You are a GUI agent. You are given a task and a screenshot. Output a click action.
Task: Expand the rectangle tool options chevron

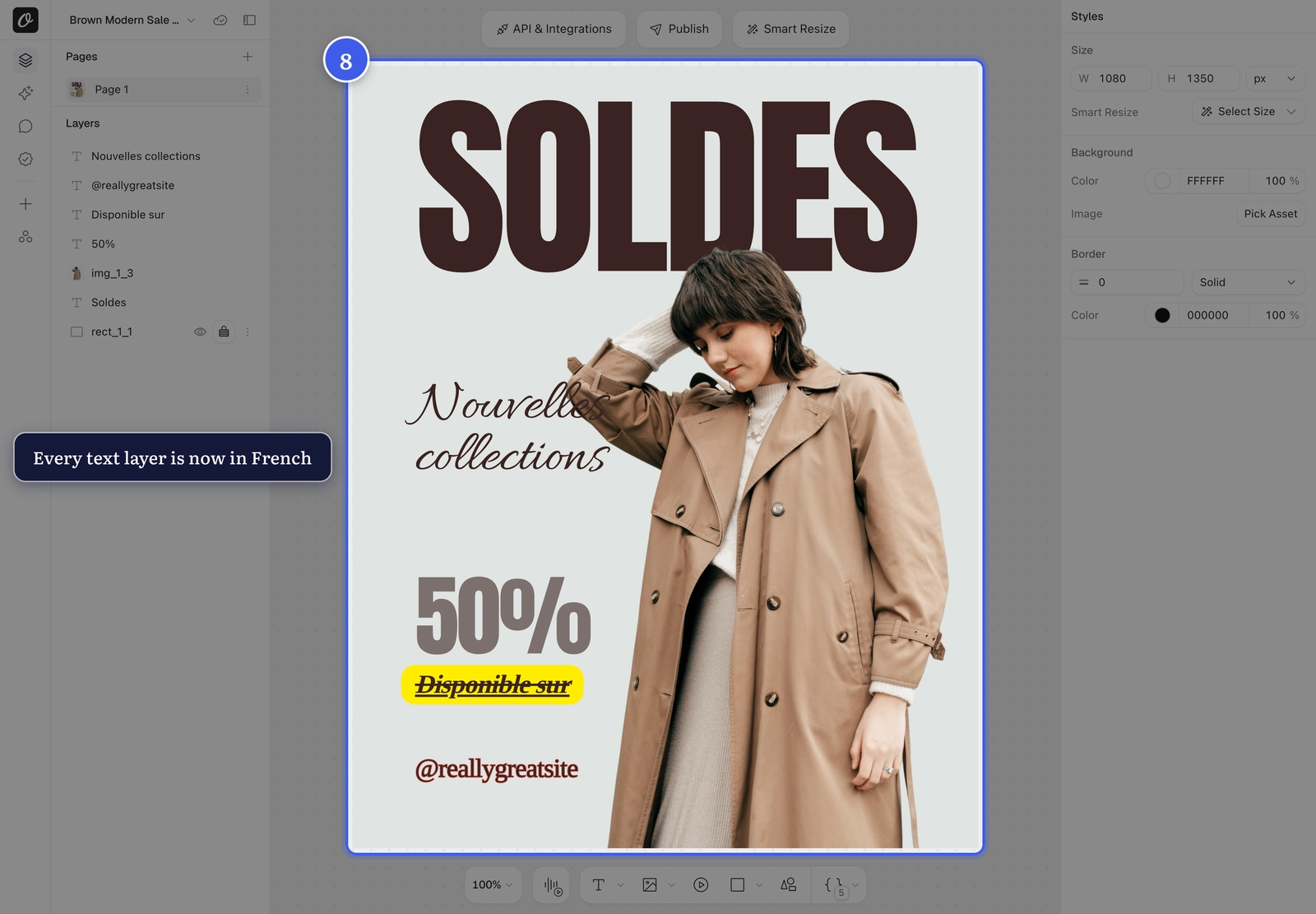759,885
